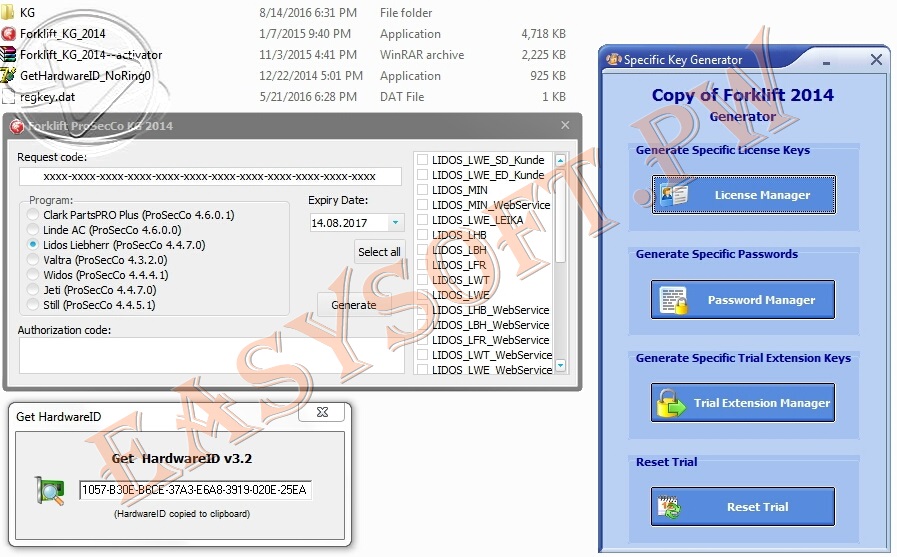Check the LIDOS_LBH_WebService box
Image resolution: width=897 pixels, height=557 pixels.
[x=422, y=325]
